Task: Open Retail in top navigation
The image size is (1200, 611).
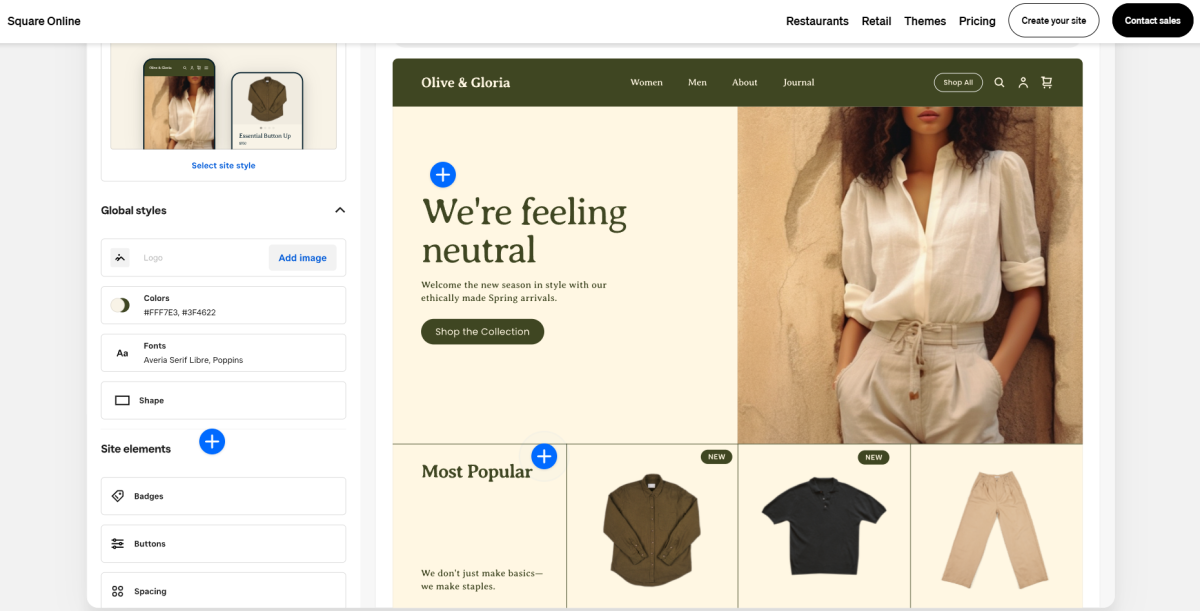Action: (876, 21)
